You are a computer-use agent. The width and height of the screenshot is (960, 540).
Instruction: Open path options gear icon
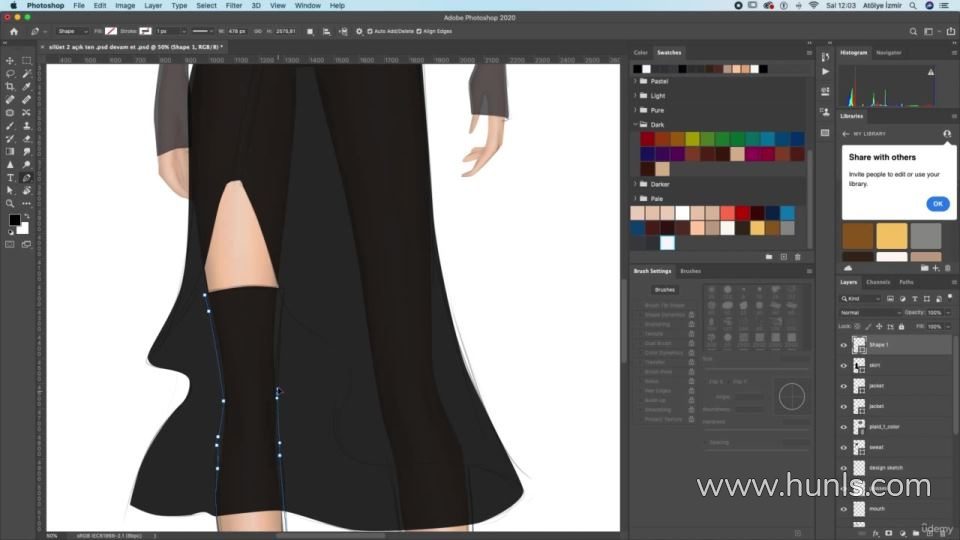click(359, 32)
